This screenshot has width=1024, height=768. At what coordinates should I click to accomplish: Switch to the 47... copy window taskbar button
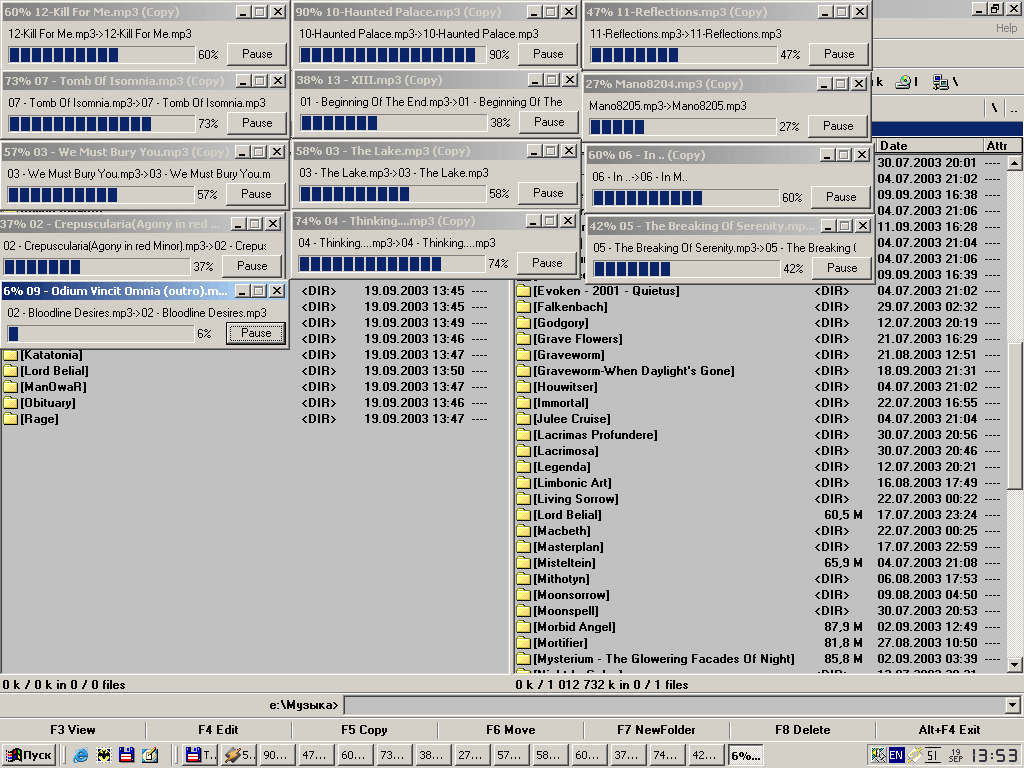click(x=316, y=755)
